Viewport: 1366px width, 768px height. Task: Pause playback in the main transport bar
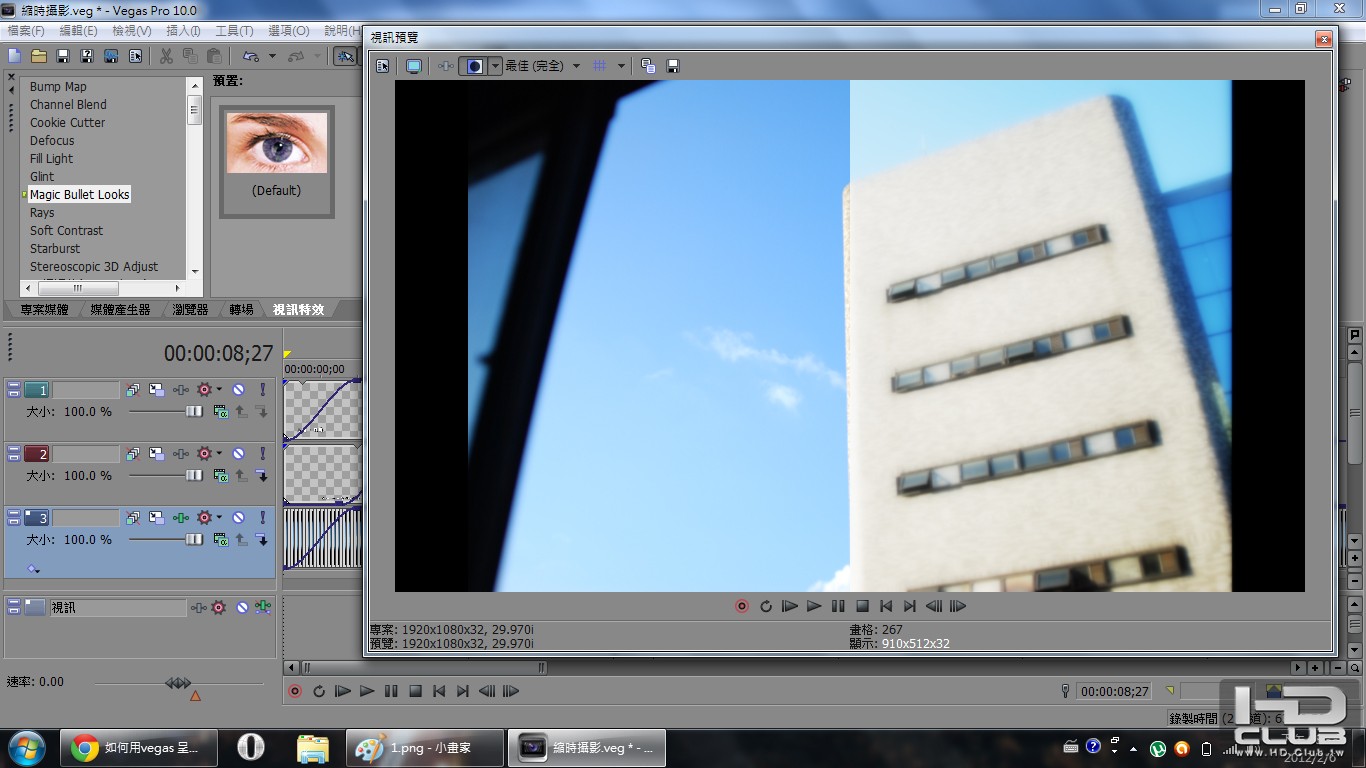click(x=391, y=691)
